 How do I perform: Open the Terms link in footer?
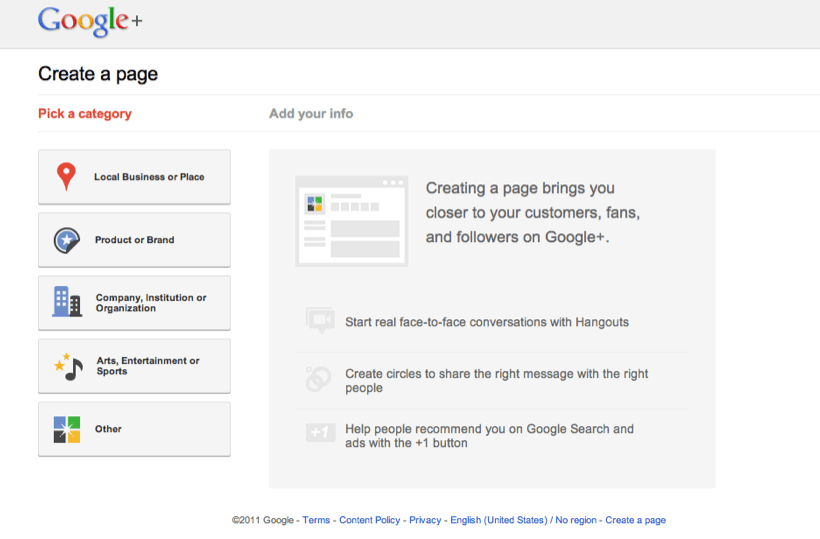(x=316, y=520)
